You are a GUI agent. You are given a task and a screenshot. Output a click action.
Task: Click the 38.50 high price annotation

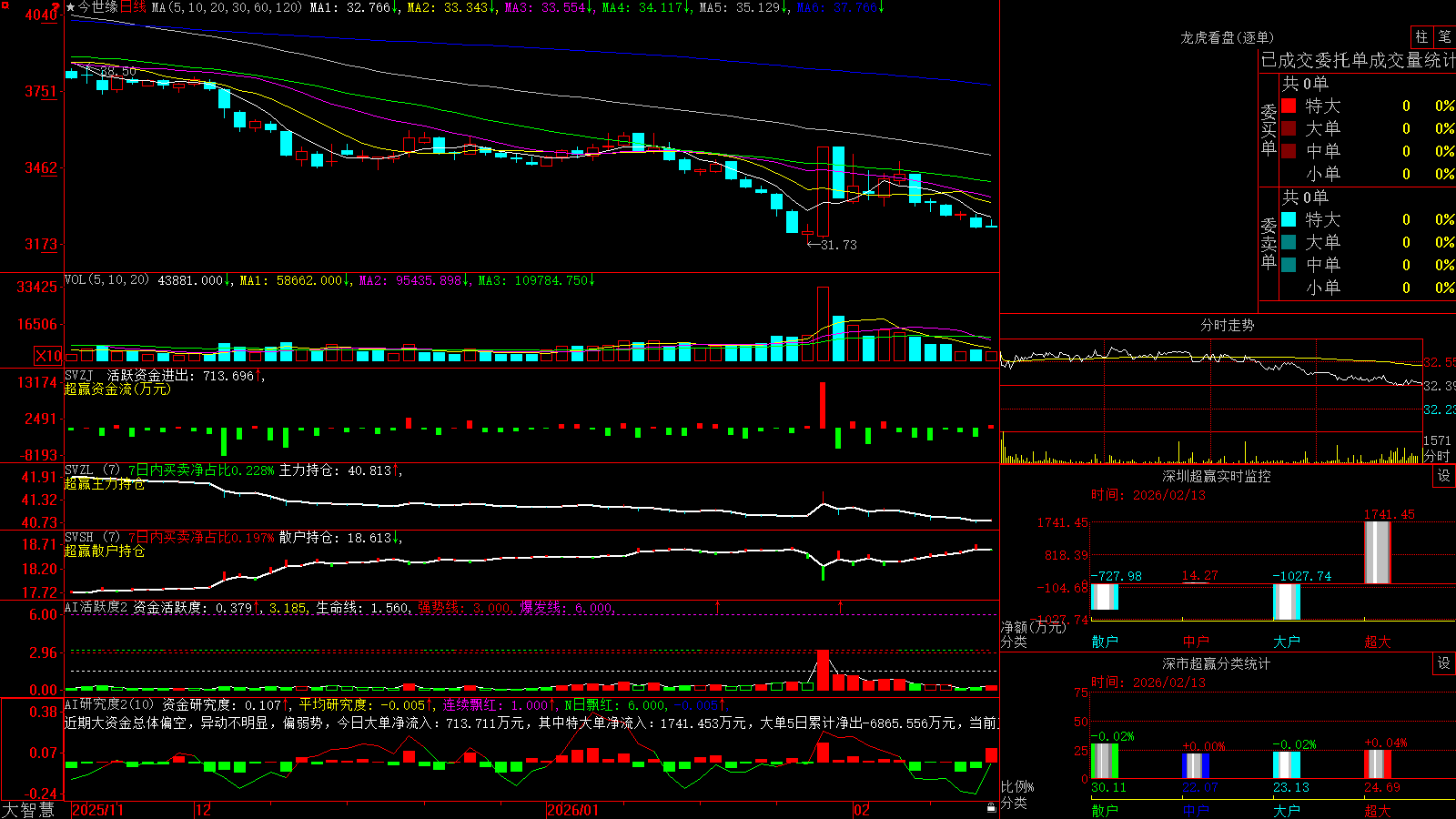pos(118,71)
